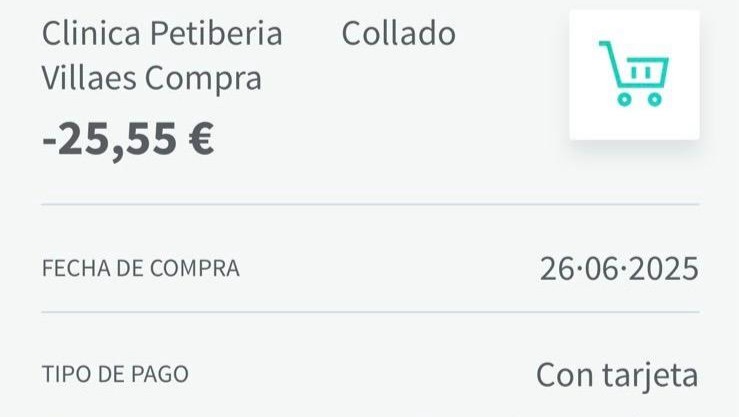The width and height of the screenshot is (739, 417).
Task: Click the word Villaes in the description
Action: pos(89,77)
